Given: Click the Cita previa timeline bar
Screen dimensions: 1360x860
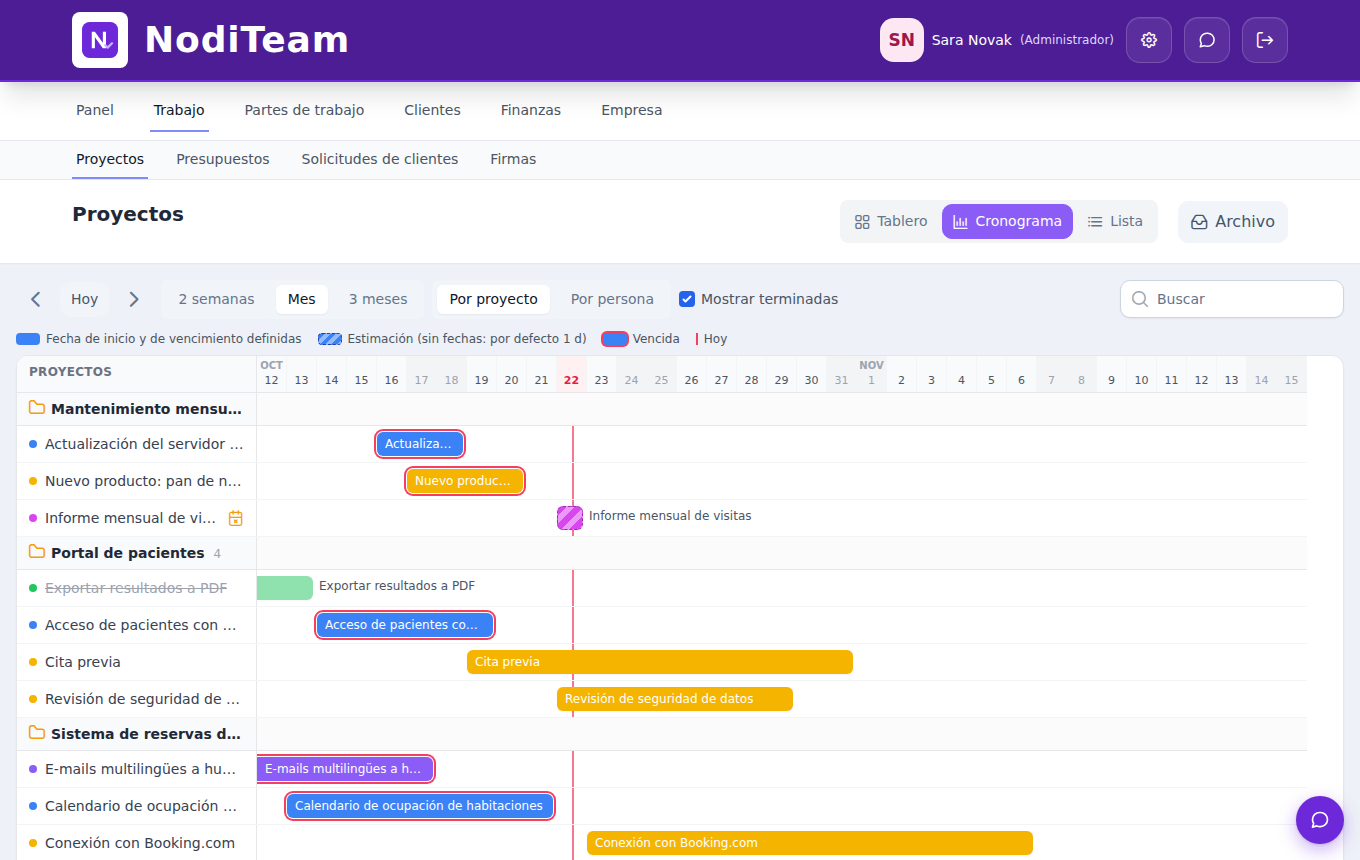Looking at the screenshot, I should point(660,662).
